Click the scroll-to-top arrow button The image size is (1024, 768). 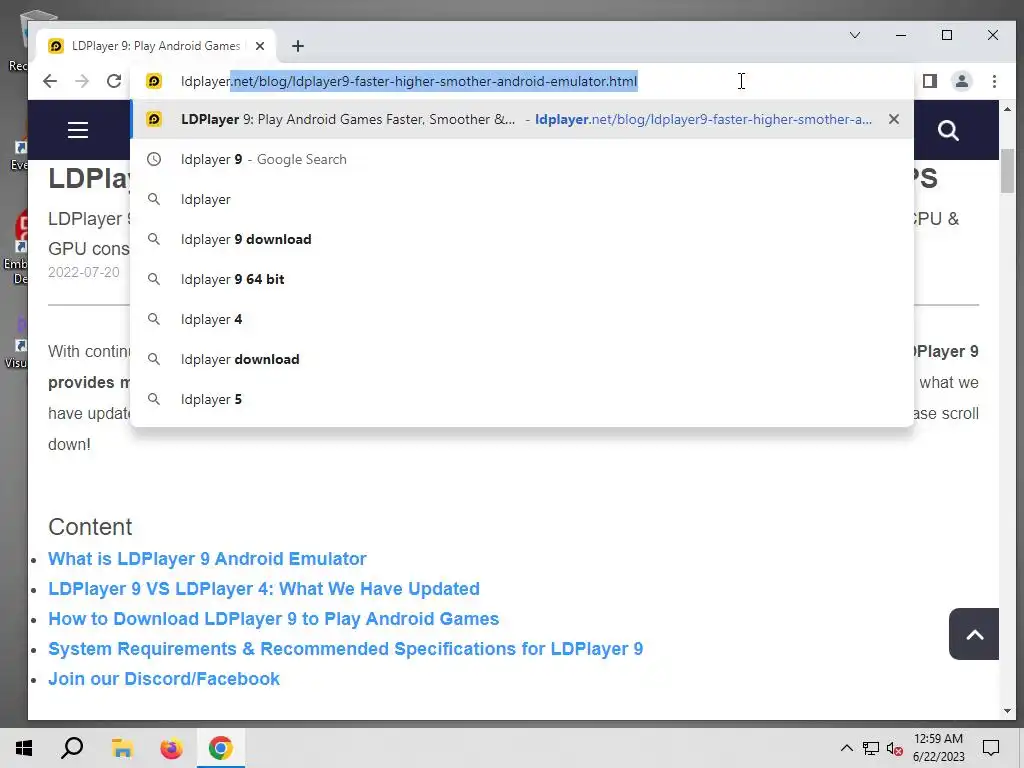tap(974, 634)
